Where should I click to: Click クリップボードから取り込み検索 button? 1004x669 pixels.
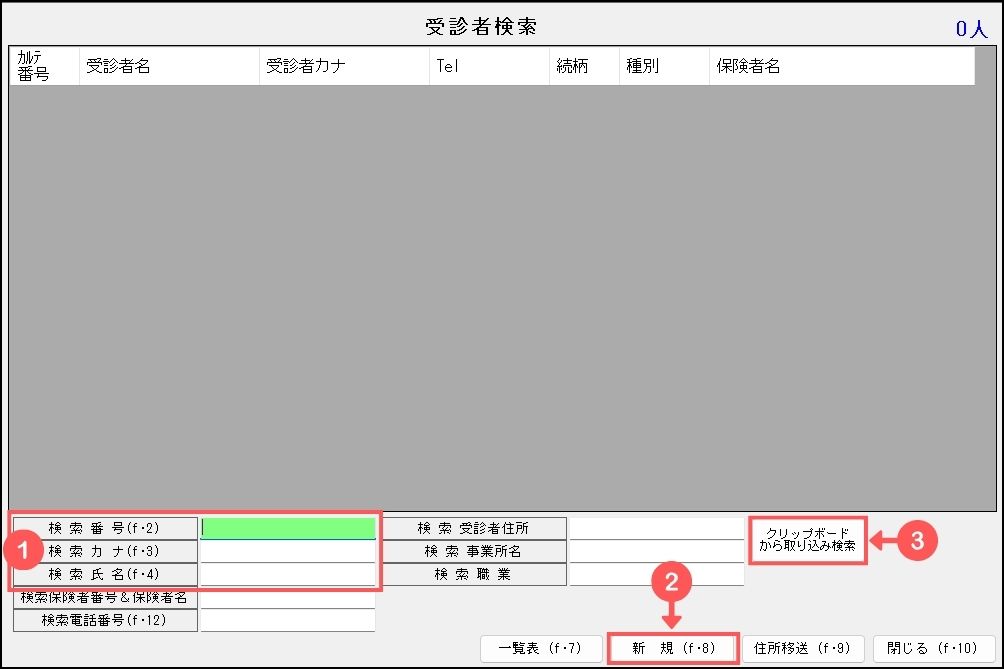click(x=808, y=540)
